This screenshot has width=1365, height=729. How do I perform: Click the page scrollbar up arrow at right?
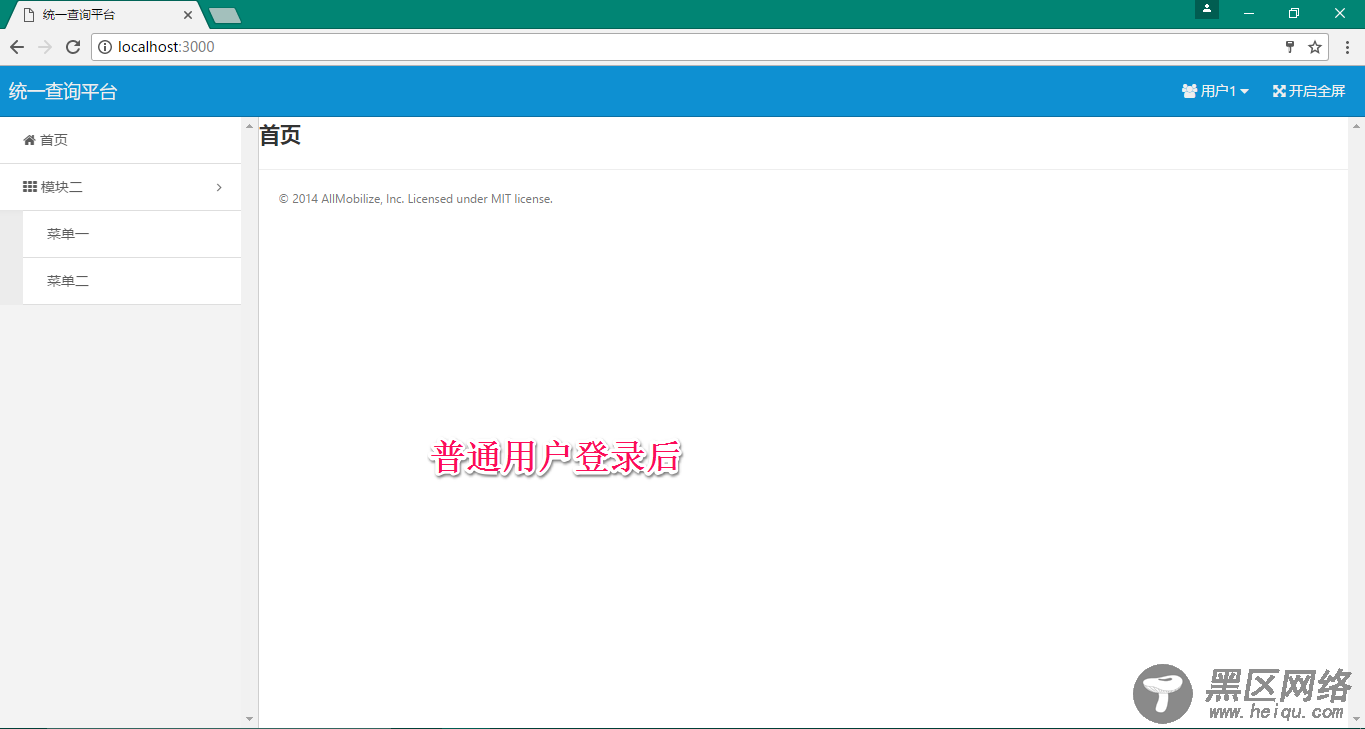tap(1356, 125)
